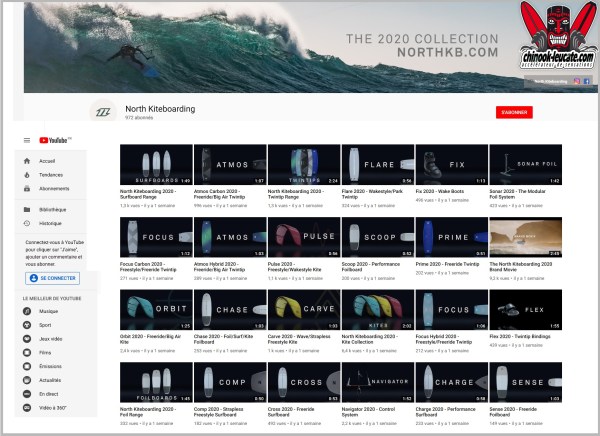This screenshot has height=436, width=600.
Task: Open Pulse kite video thumbnail
Action: coord(304,237)
